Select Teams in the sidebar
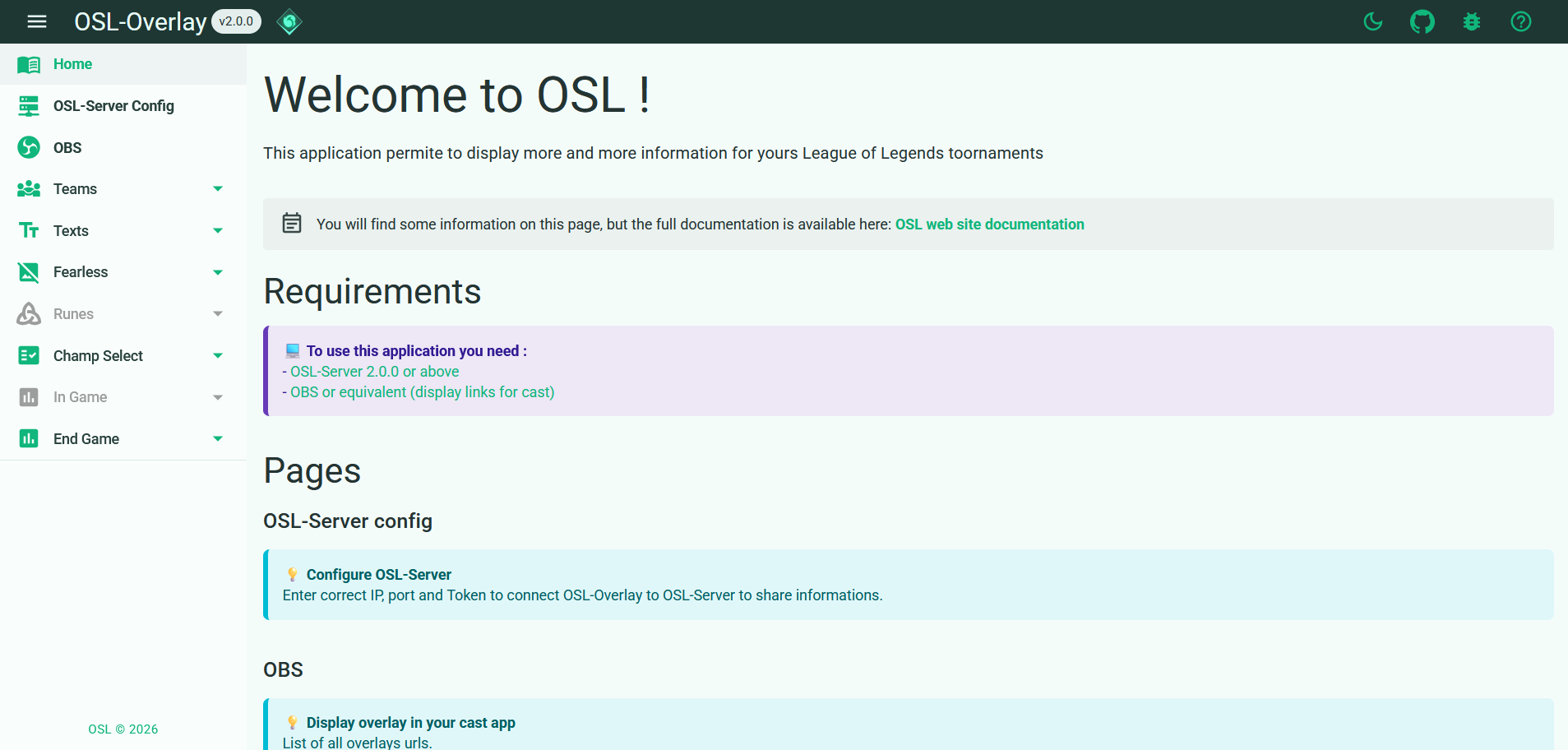The width and height of the screenshot is (1568, 750). [123, 189]
